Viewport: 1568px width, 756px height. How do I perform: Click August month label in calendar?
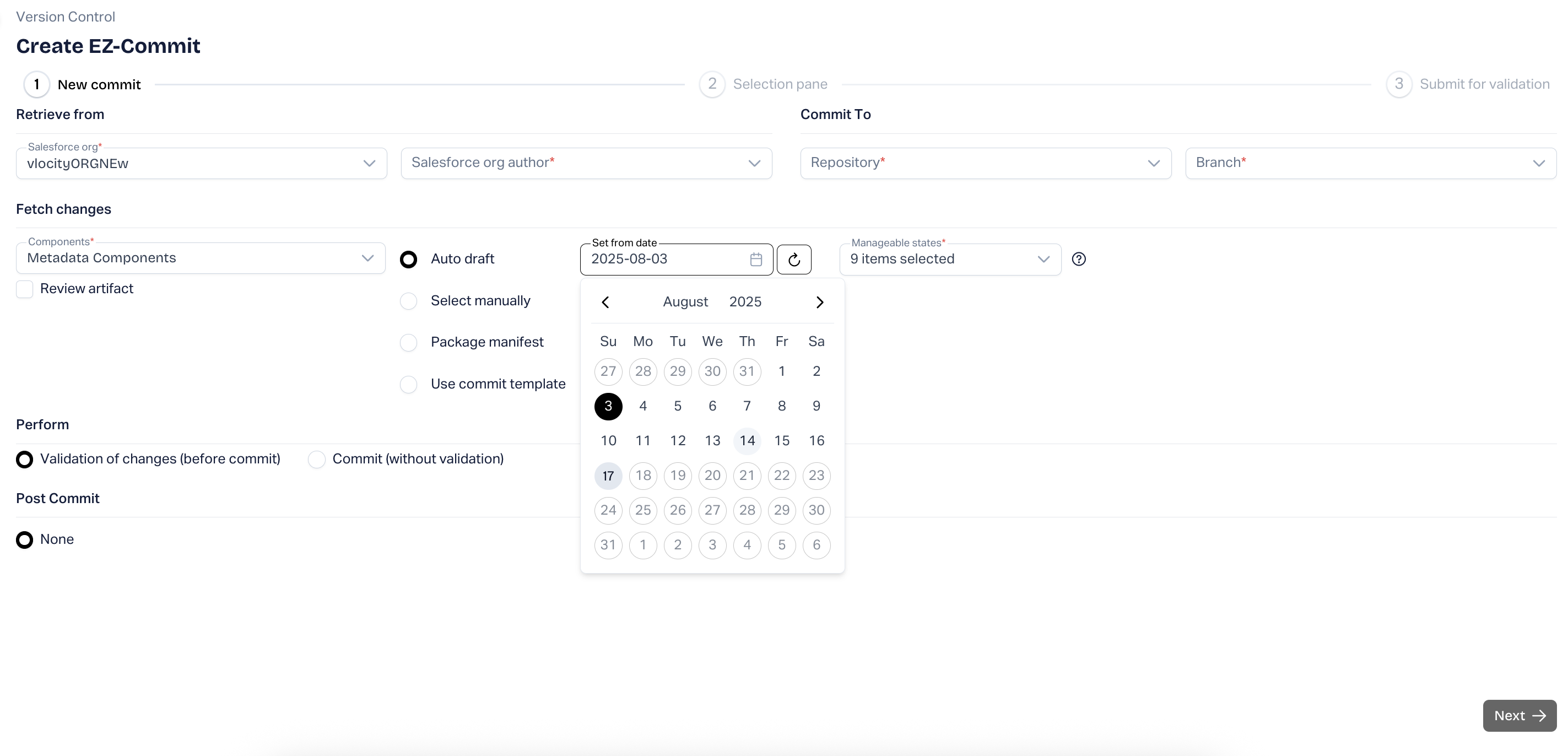[x=685, y=302]
